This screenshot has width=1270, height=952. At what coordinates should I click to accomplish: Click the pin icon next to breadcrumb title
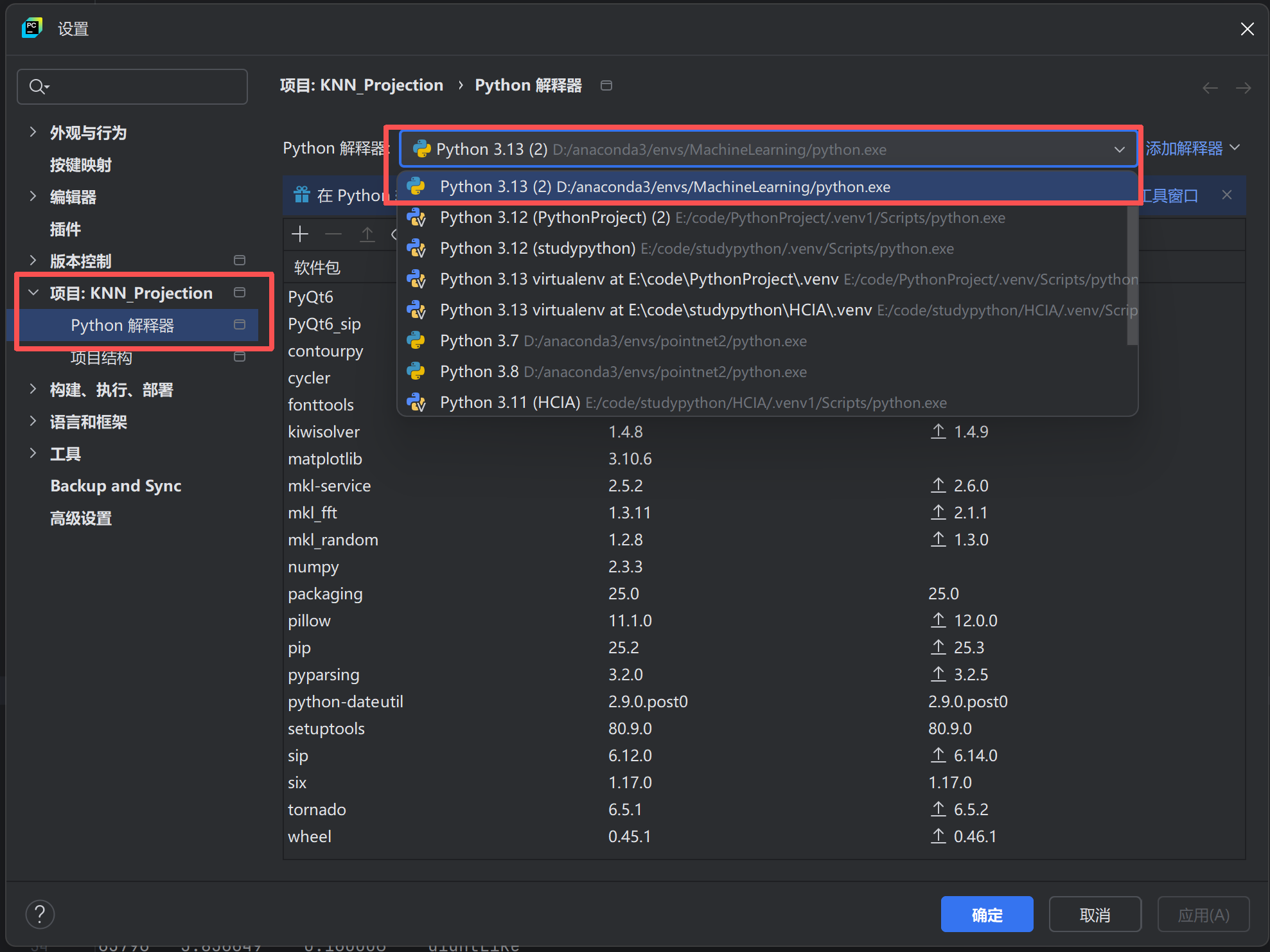coord(606,85)
